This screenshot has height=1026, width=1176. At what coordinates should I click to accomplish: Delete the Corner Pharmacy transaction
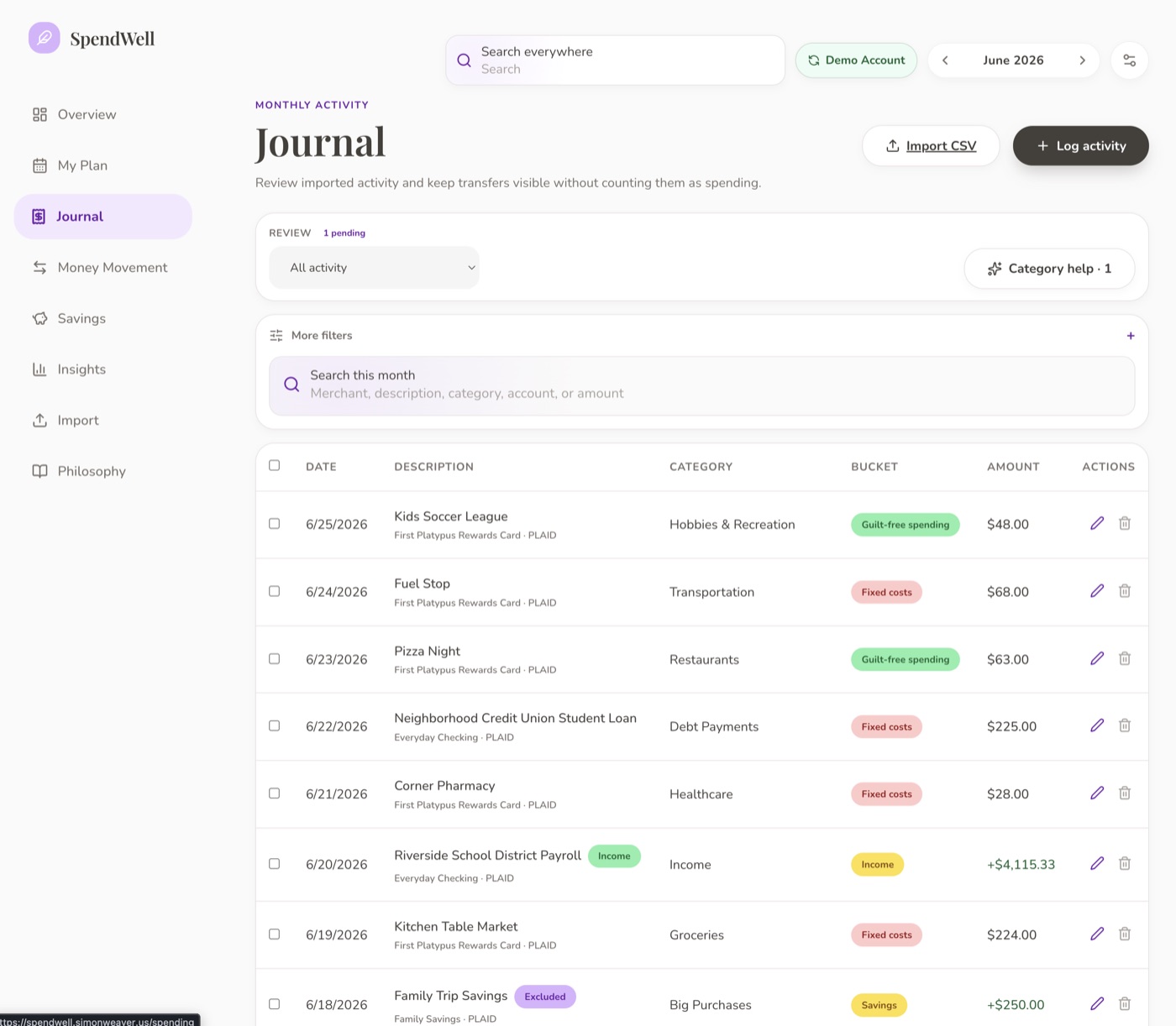click(1125, 793)
